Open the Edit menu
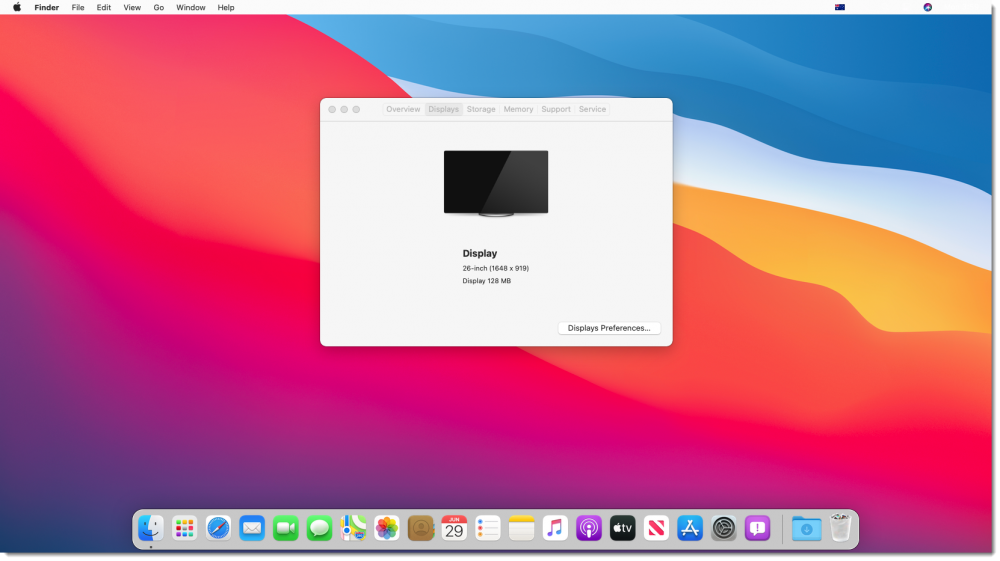This screenshot has height=561, width=1000. (x=104, y=8)
